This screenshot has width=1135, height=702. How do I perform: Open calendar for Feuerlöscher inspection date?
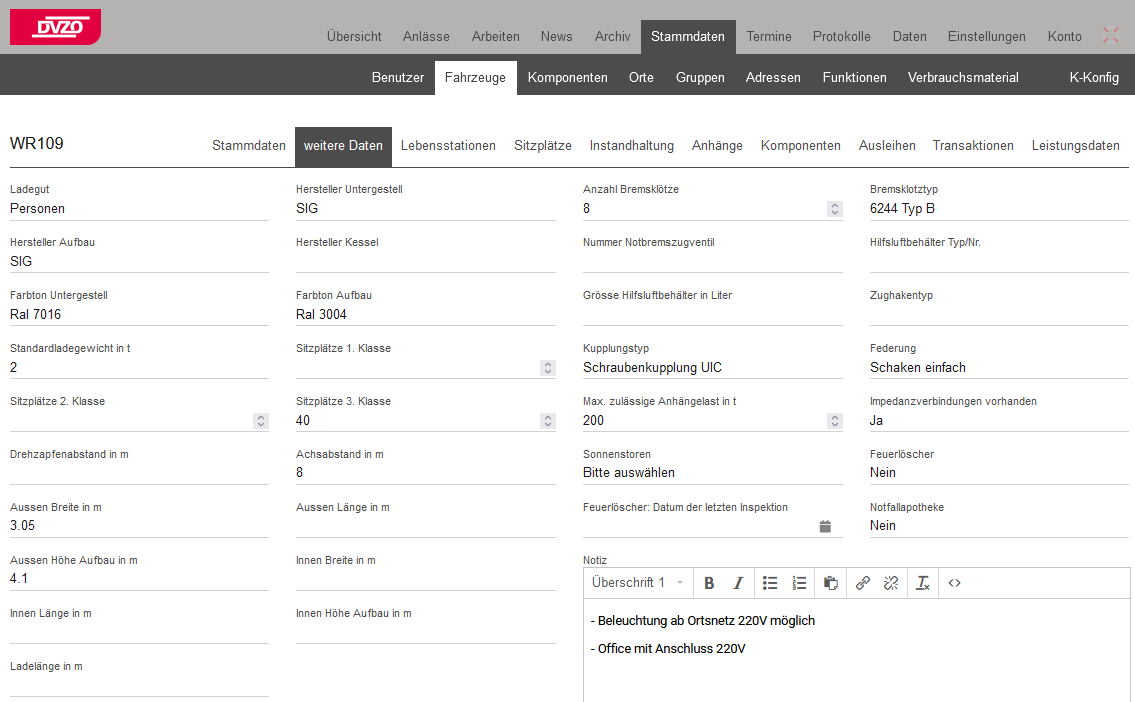(x=825, y=526)
